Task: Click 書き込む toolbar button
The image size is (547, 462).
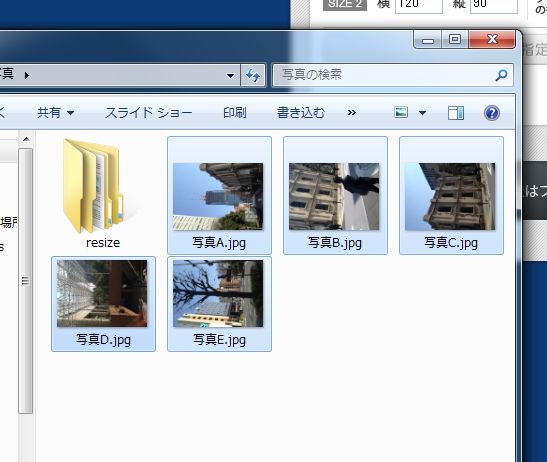Action: tap(301, 113)
